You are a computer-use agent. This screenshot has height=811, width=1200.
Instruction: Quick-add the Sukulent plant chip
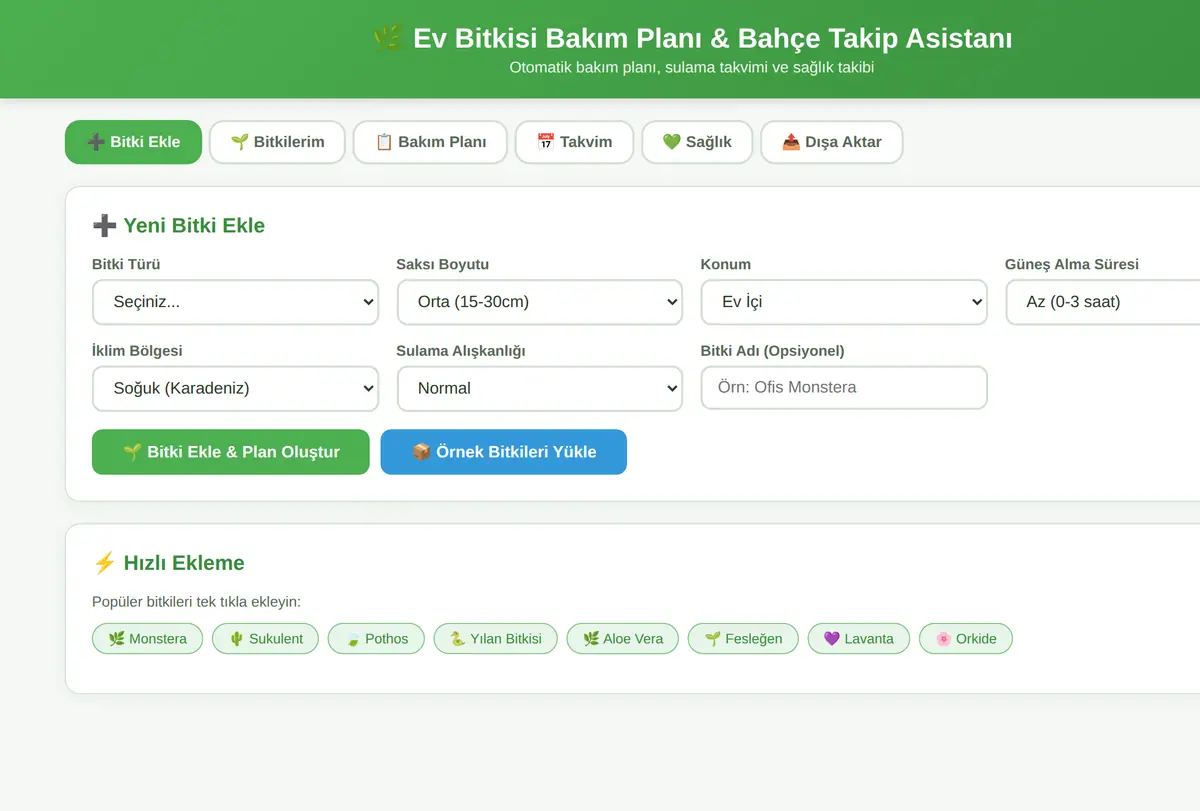point(266,639)
